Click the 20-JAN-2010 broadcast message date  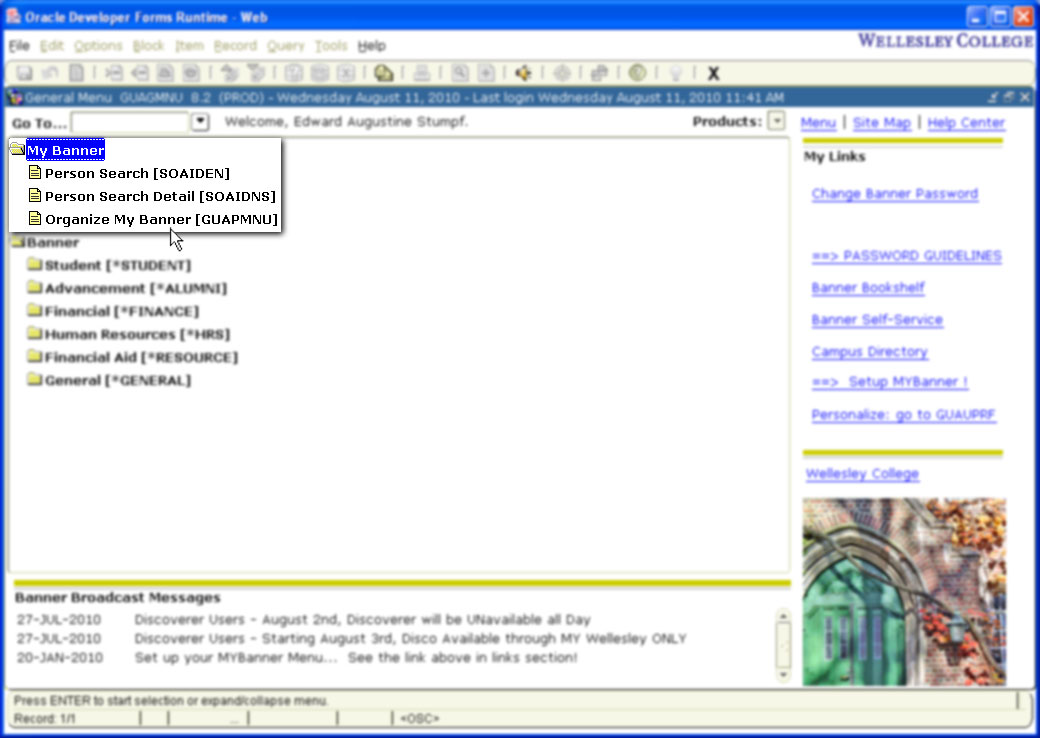pyautogui.click(x=60, y=658)
